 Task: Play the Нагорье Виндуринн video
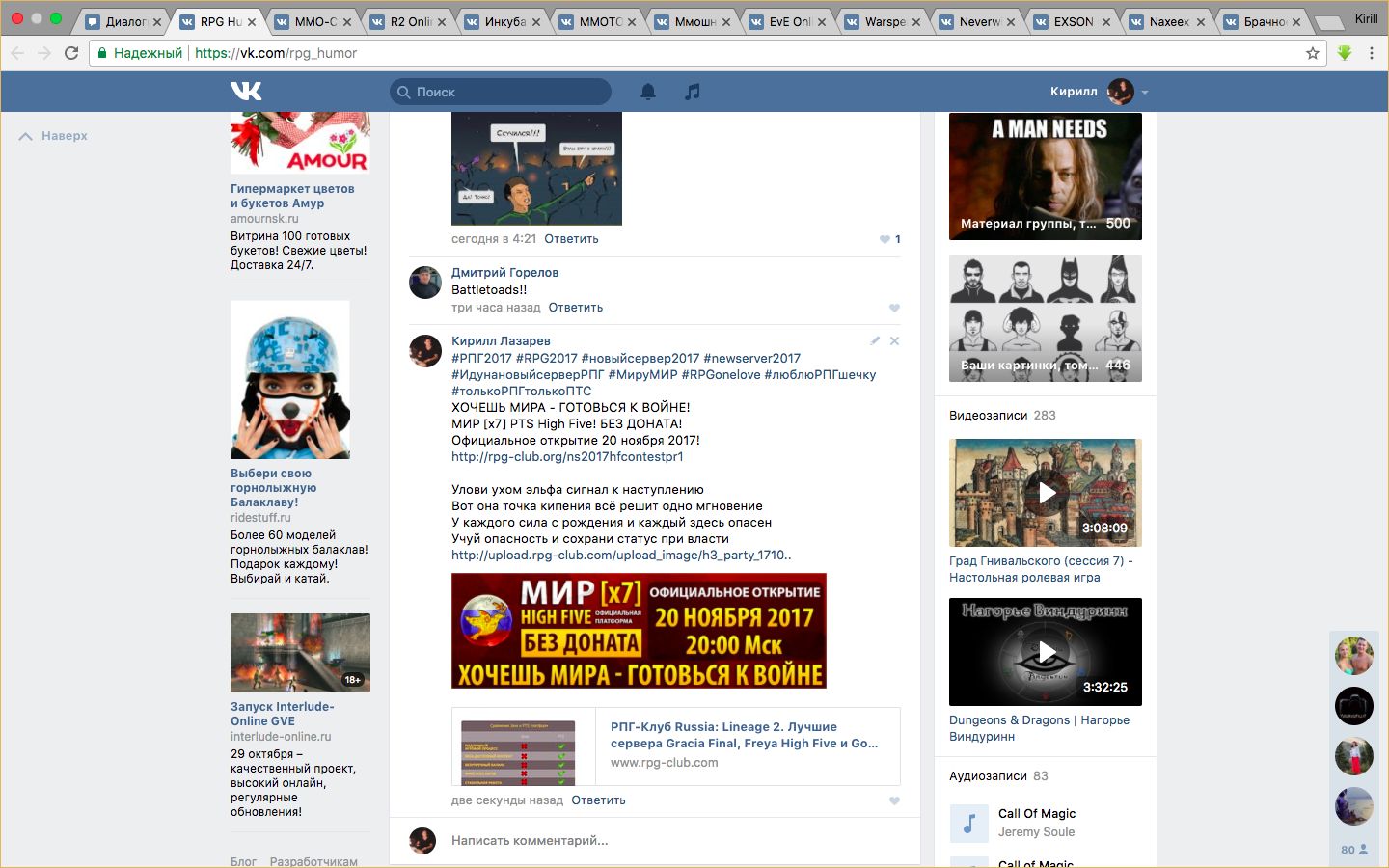click(x=1046, y=652)
